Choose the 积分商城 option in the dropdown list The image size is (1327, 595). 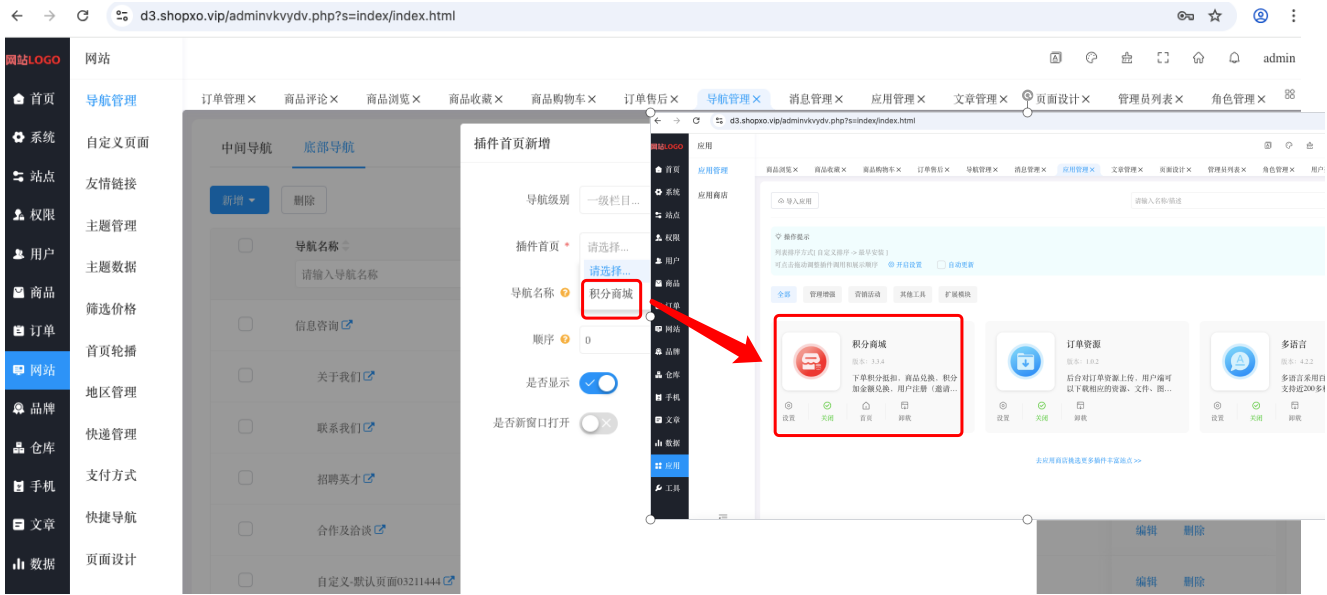[611, 294]
